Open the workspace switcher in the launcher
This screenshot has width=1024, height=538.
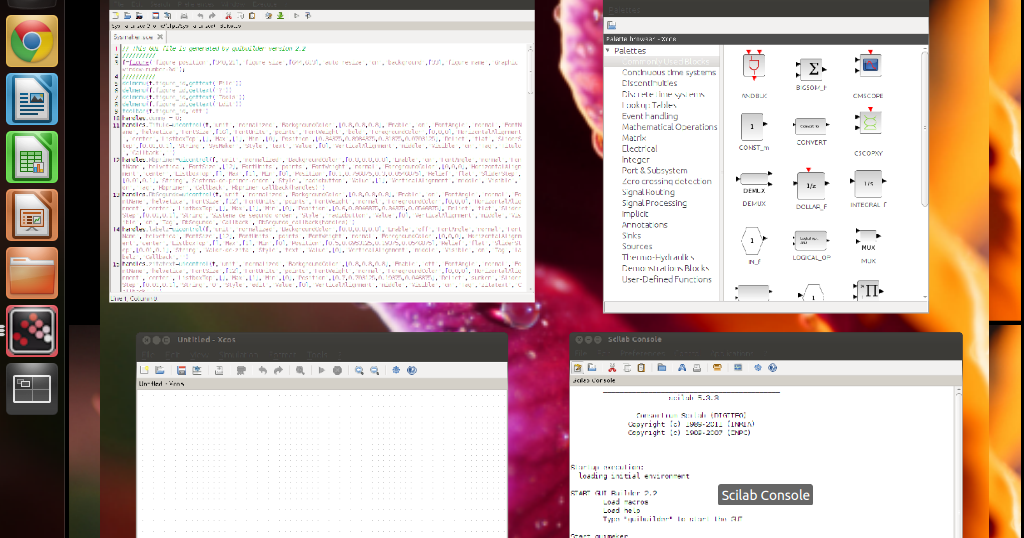point(31,389)
